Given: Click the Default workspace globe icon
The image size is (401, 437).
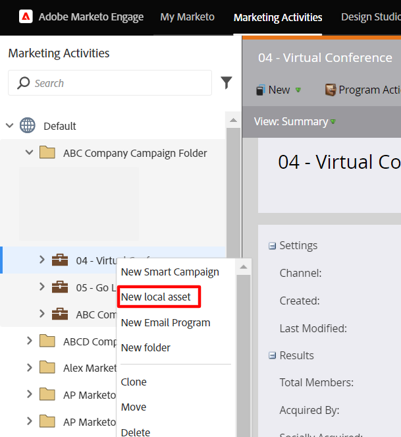Looking at the screenshot, I should (x=27, y=126).
